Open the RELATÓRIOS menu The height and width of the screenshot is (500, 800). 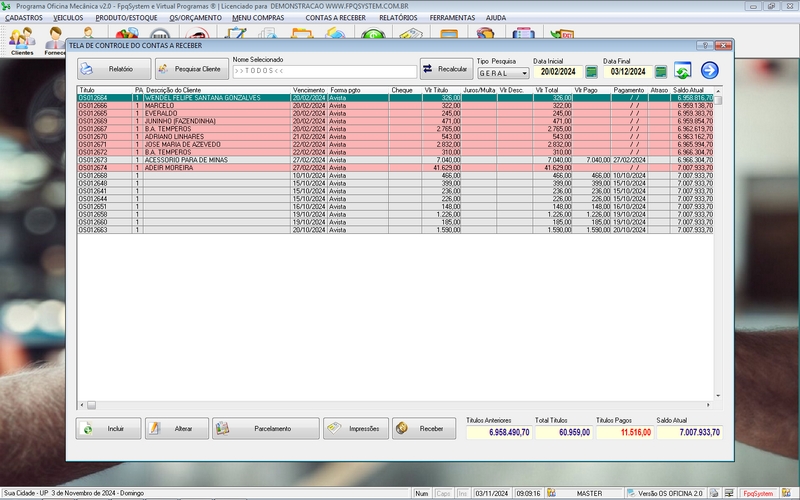click(x=398, y=18)
